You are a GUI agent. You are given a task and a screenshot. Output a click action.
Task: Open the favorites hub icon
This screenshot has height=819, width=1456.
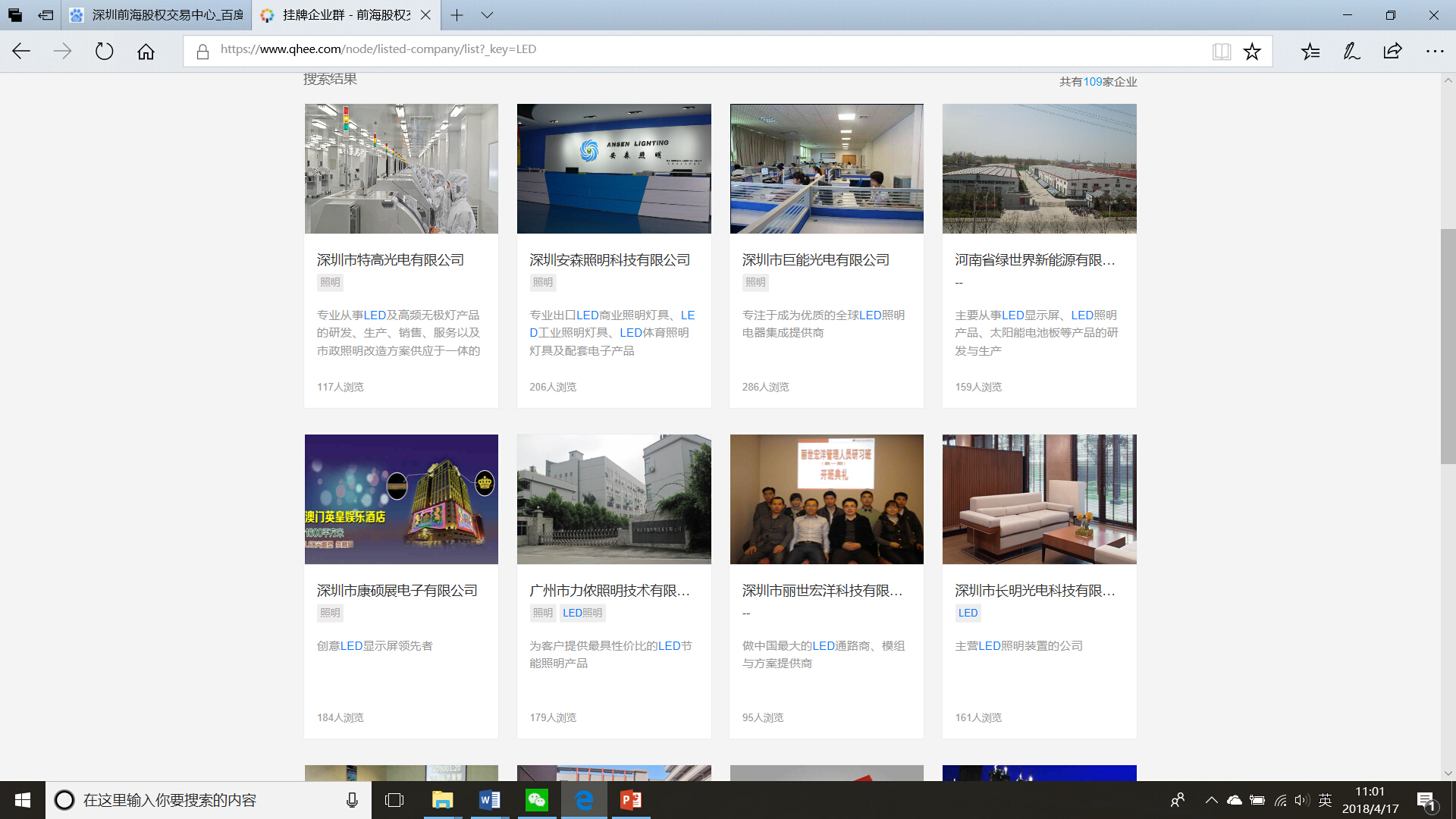tap(1310, 52)
